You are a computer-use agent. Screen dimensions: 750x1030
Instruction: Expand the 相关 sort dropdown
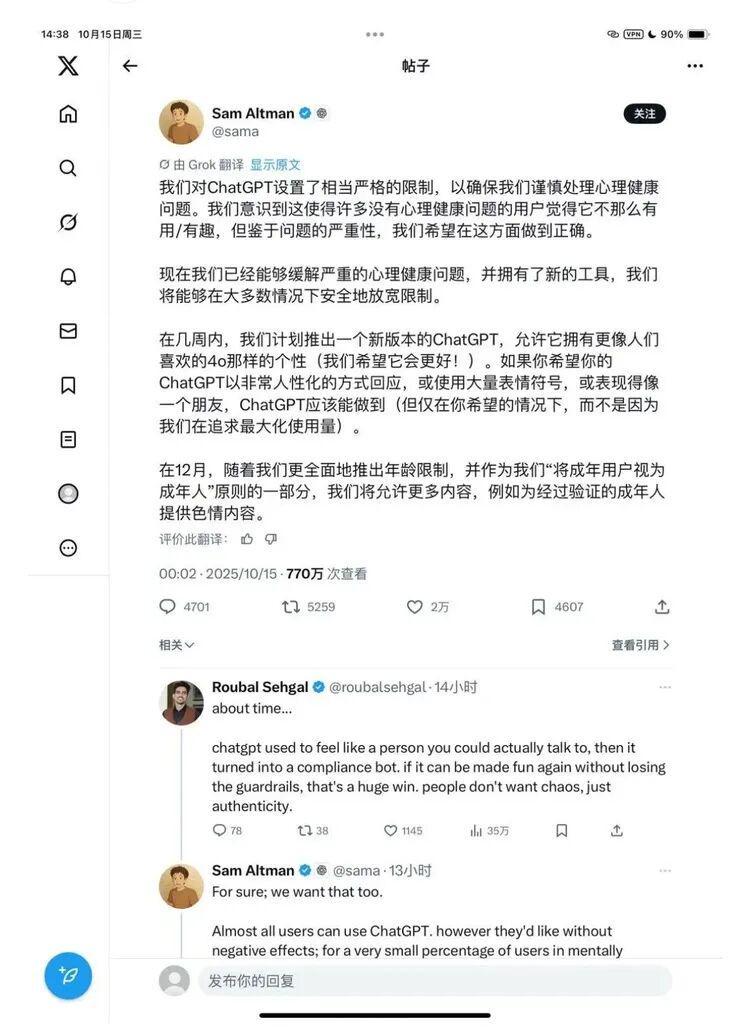pyautogui.click(x=177, y=645)
